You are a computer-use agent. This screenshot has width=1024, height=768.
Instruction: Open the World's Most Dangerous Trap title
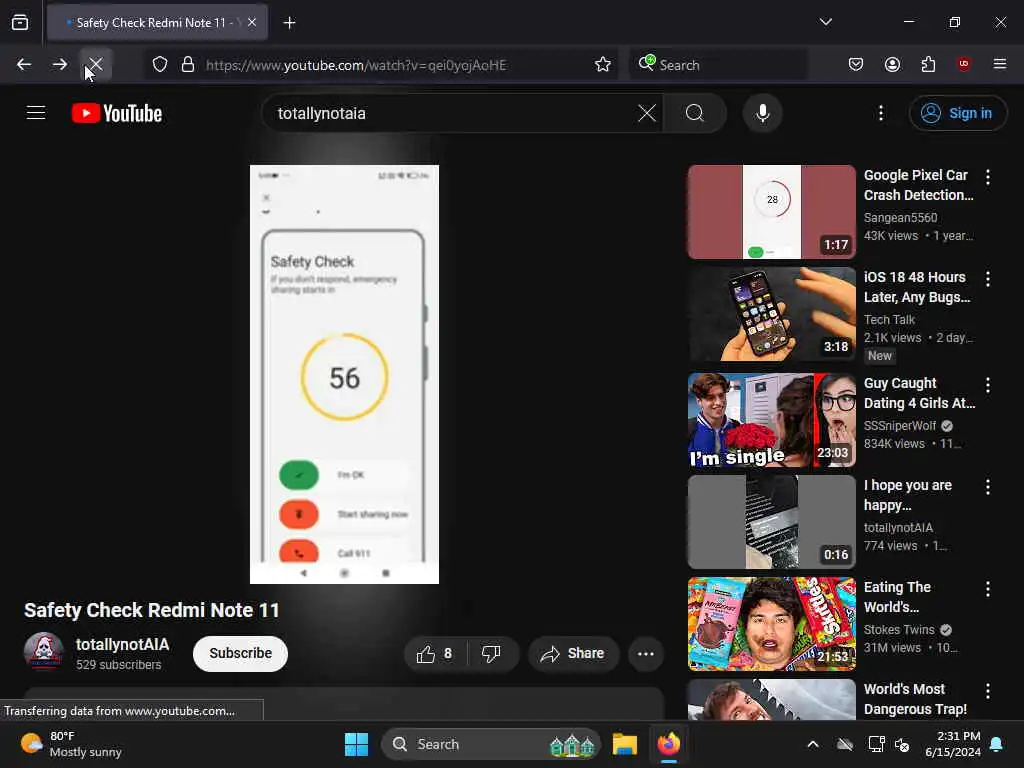tap(916, 699)
